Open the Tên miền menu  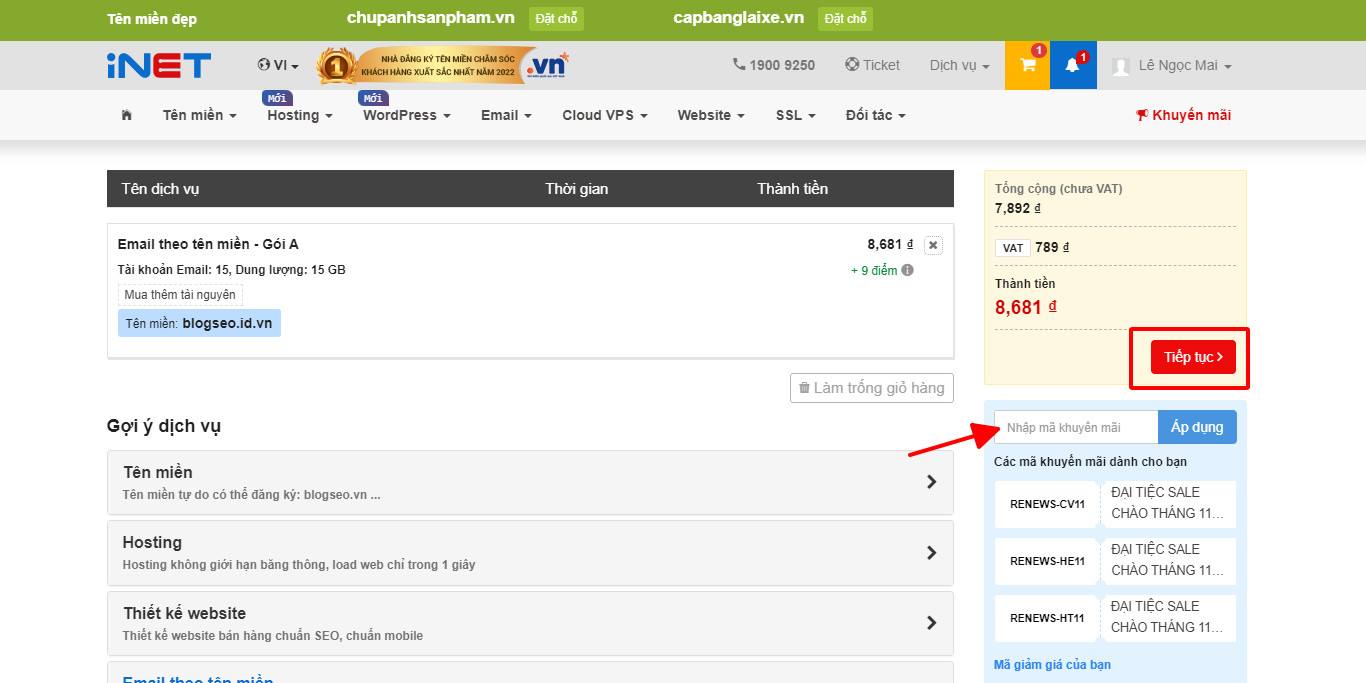coord(200,115)
